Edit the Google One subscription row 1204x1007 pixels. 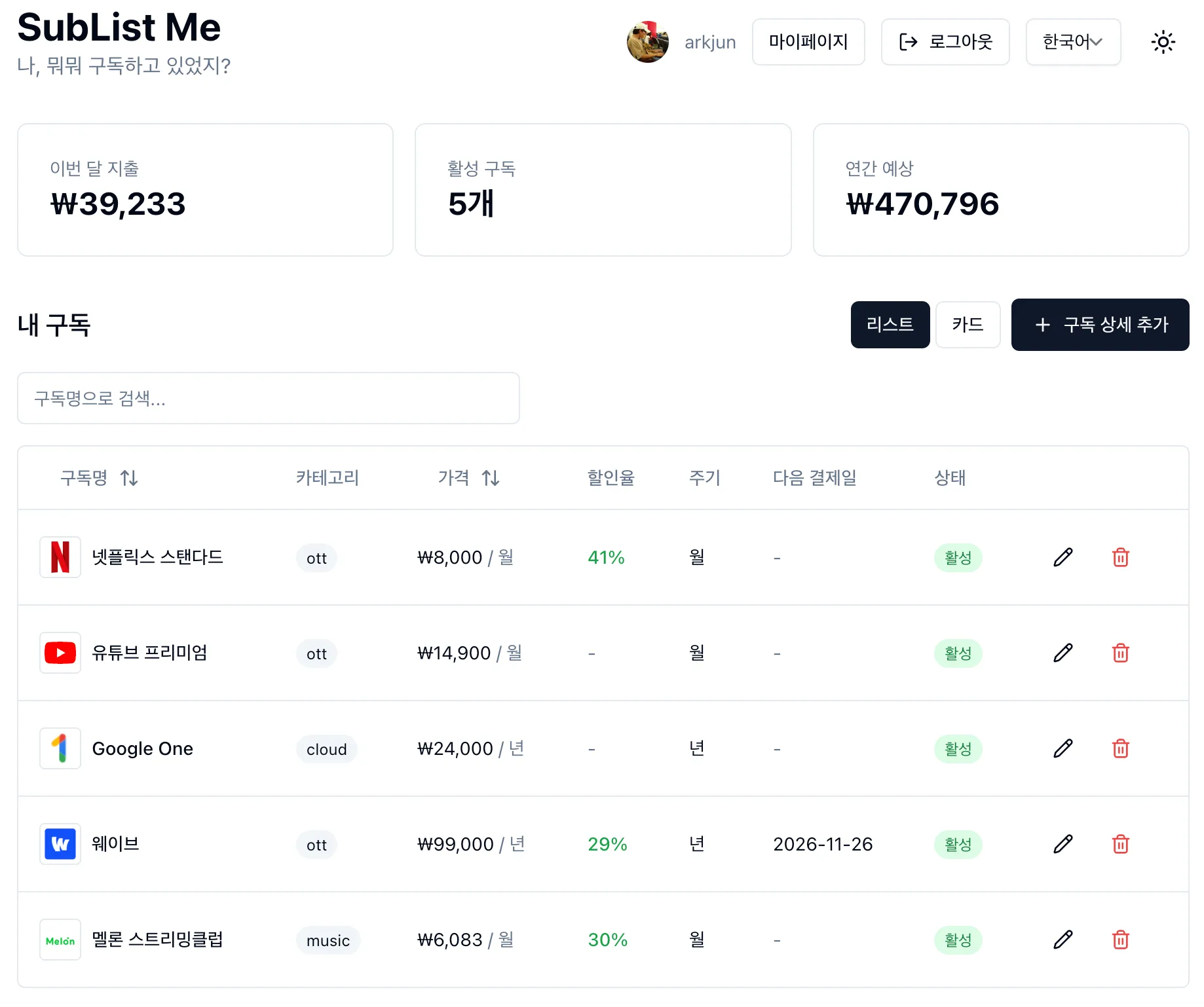click(1063, 748)
